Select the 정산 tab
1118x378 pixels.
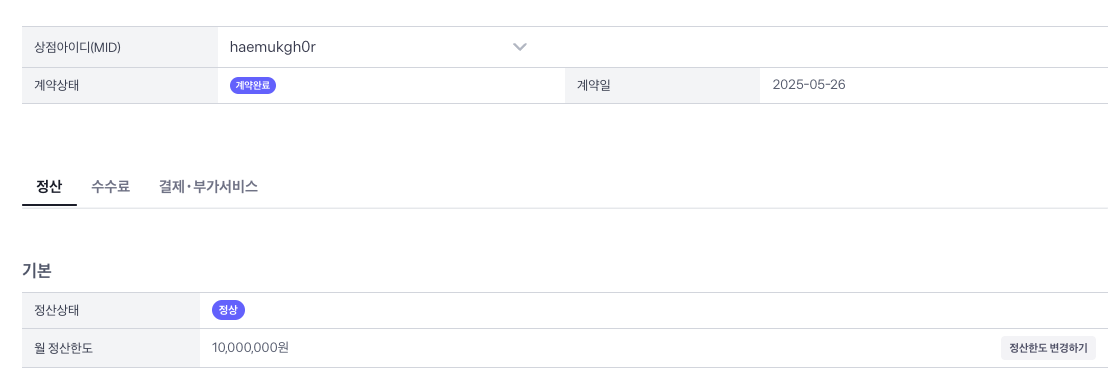49,188
